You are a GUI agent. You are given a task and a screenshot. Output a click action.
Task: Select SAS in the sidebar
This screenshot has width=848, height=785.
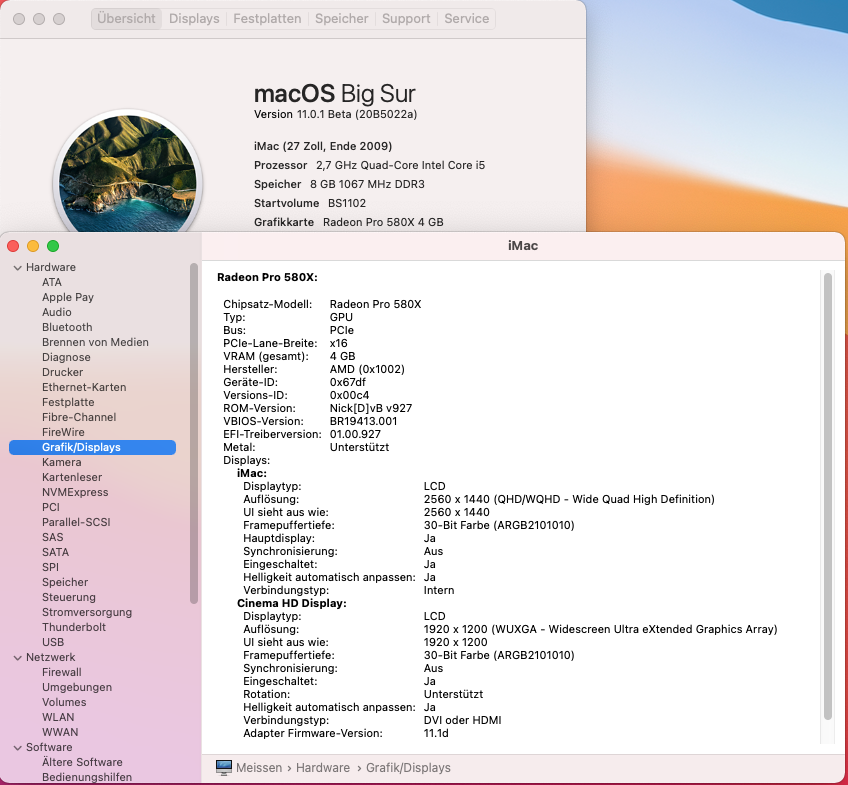52,537
